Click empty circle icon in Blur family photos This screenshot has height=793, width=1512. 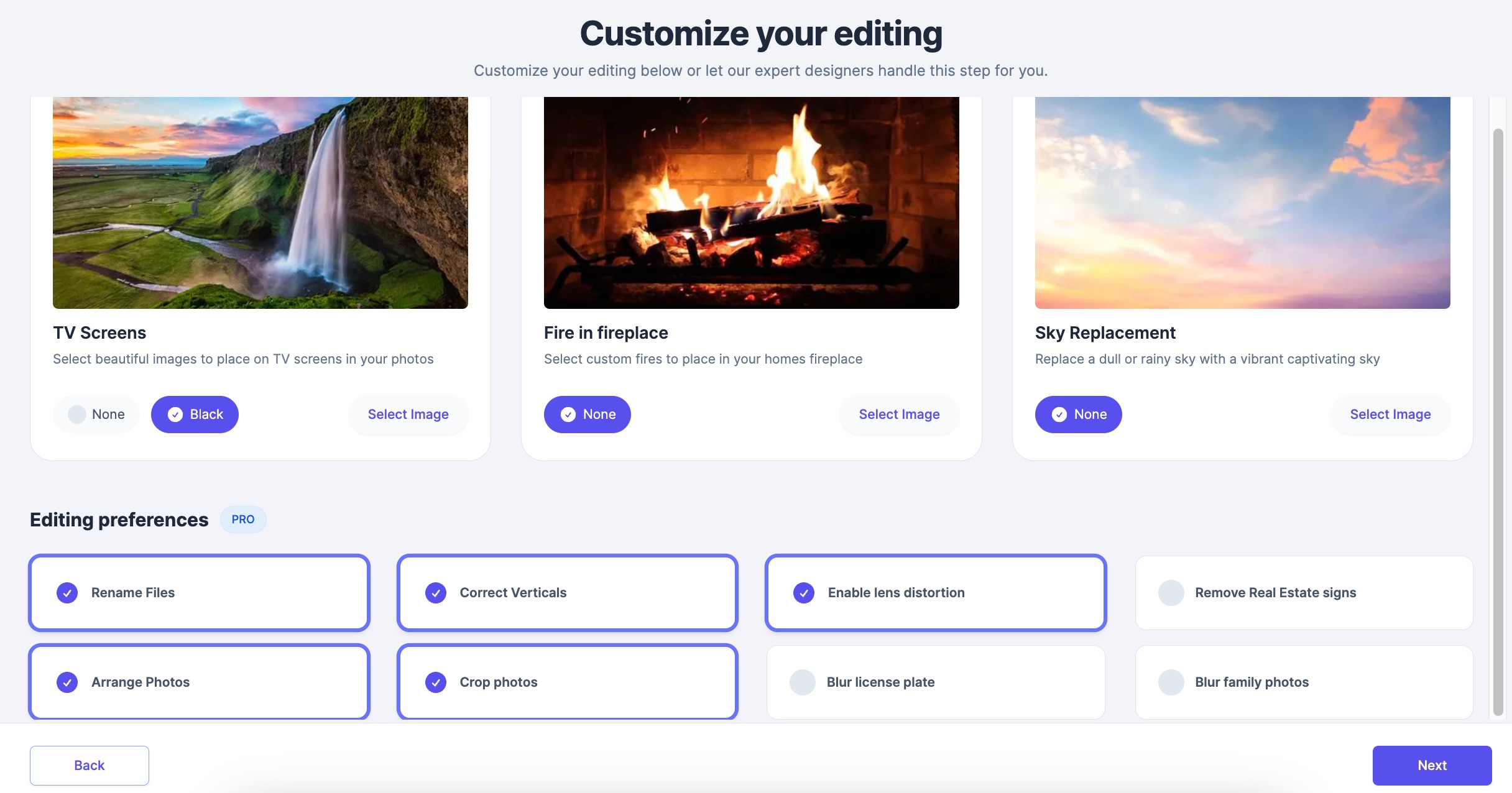(1171, 682)
